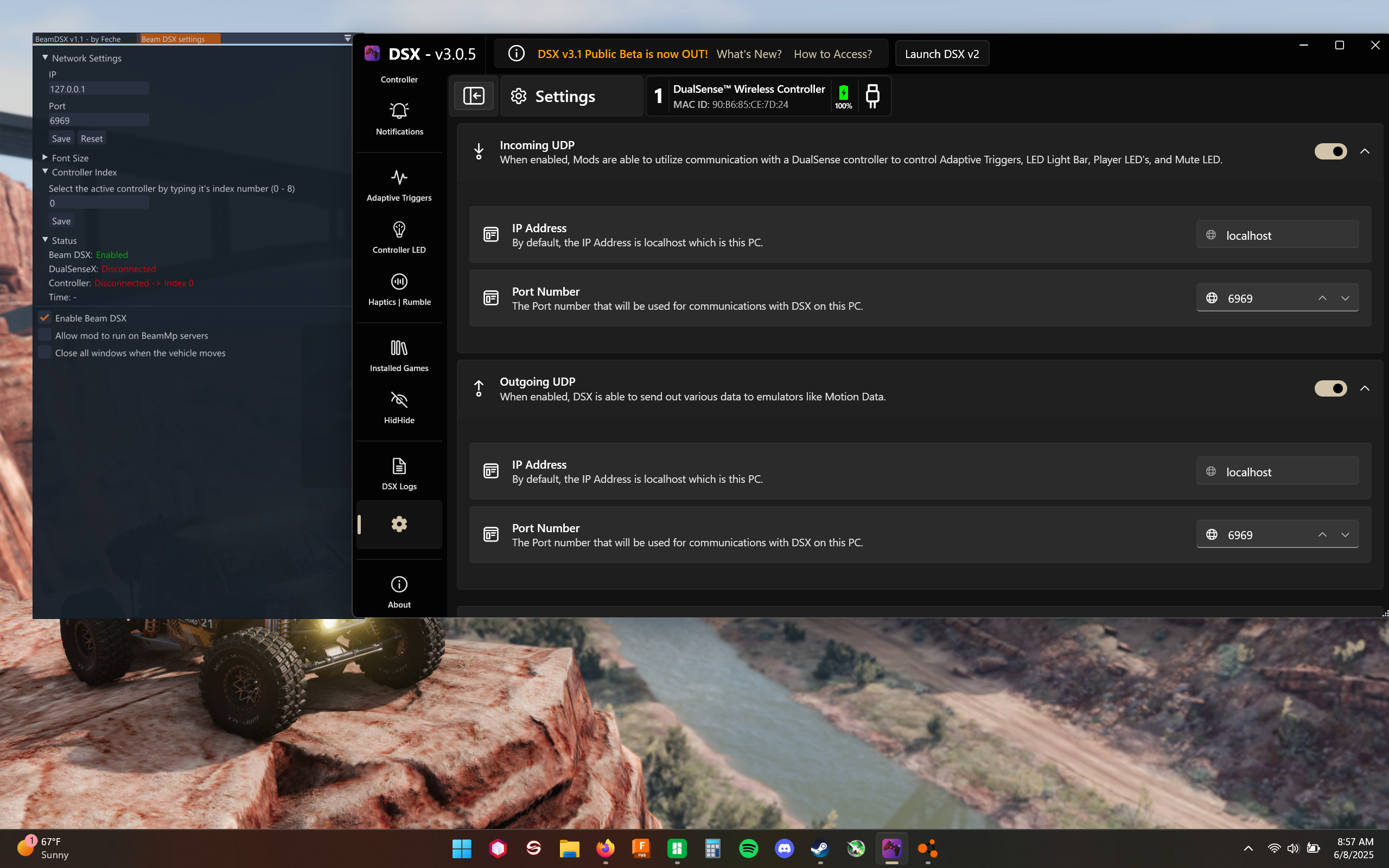Toggle Outgoing UDP switch
1389x868 pixels.
1330,388
